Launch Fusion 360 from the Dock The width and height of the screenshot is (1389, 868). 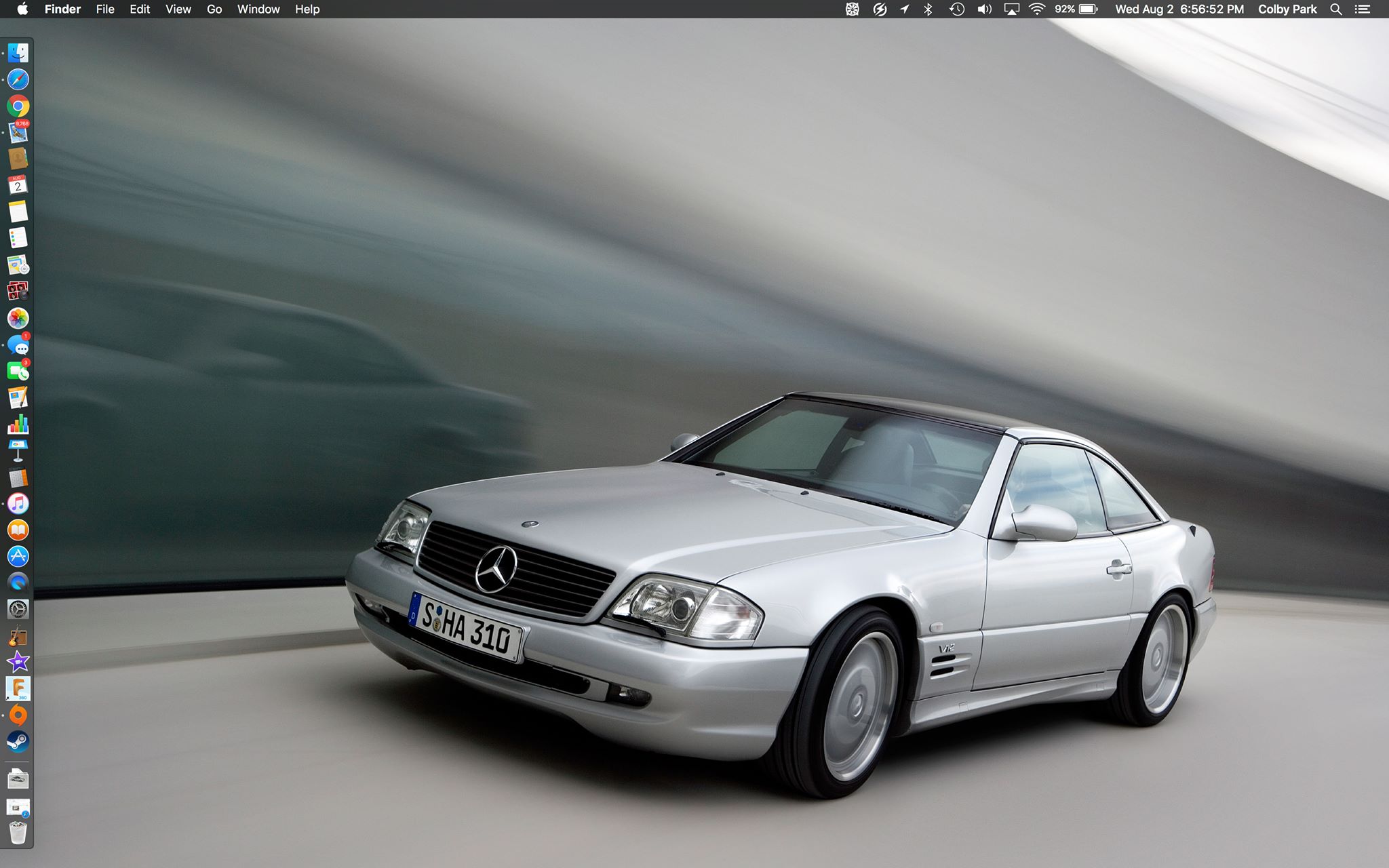coord(18,689)
